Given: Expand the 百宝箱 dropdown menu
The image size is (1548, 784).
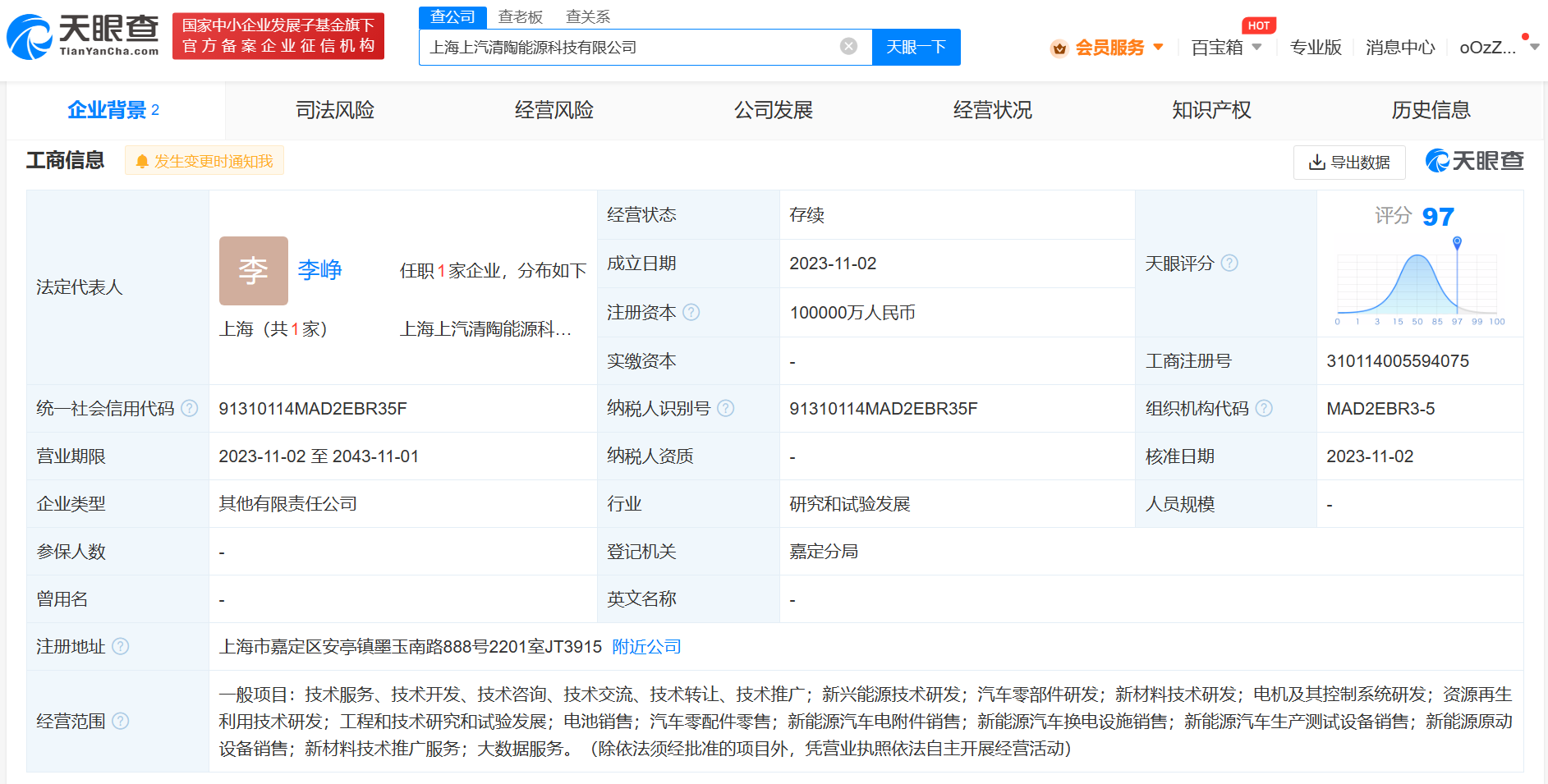Looking at the screenshot, I should coord(1226,48).
